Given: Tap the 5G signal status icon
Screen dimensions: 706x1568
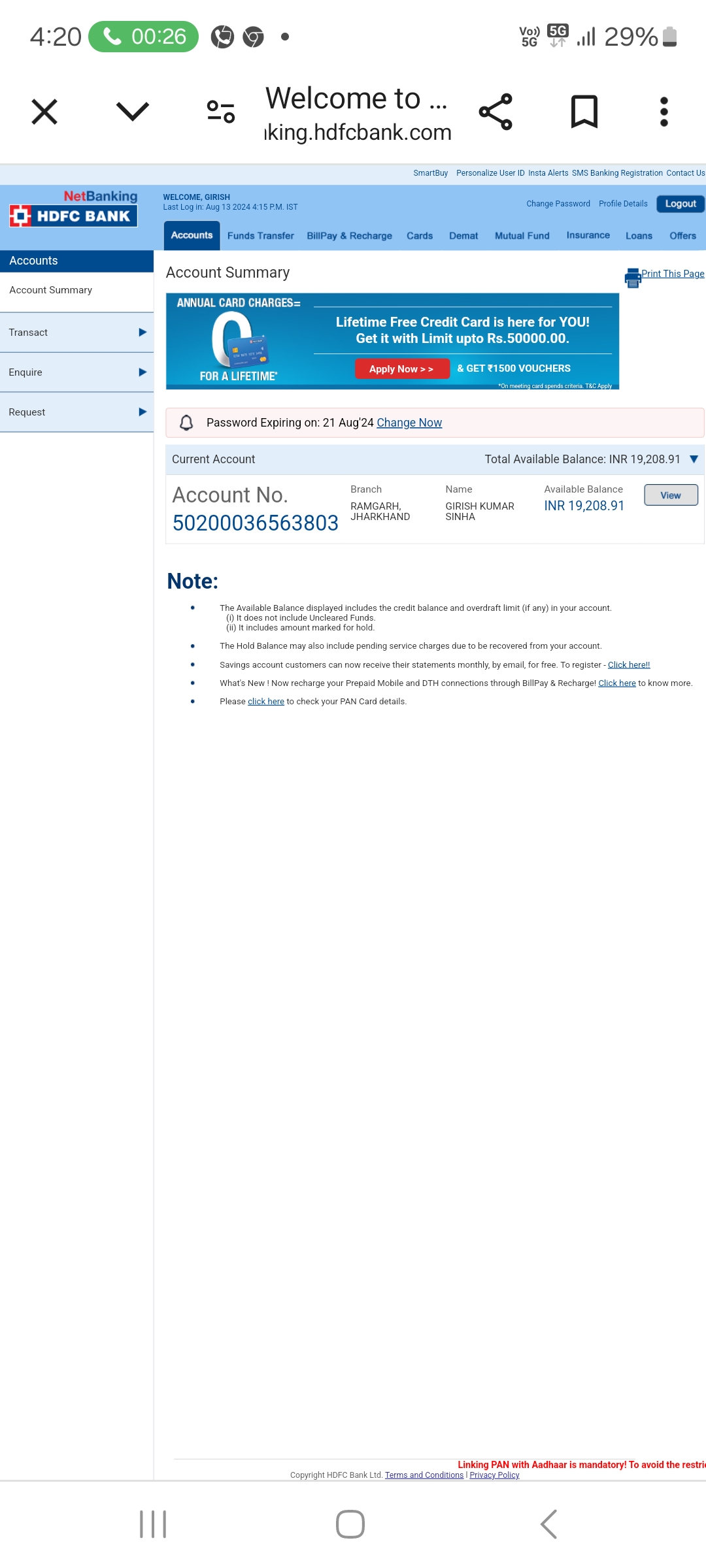Looking at the screenshot, I should point(558,36).
